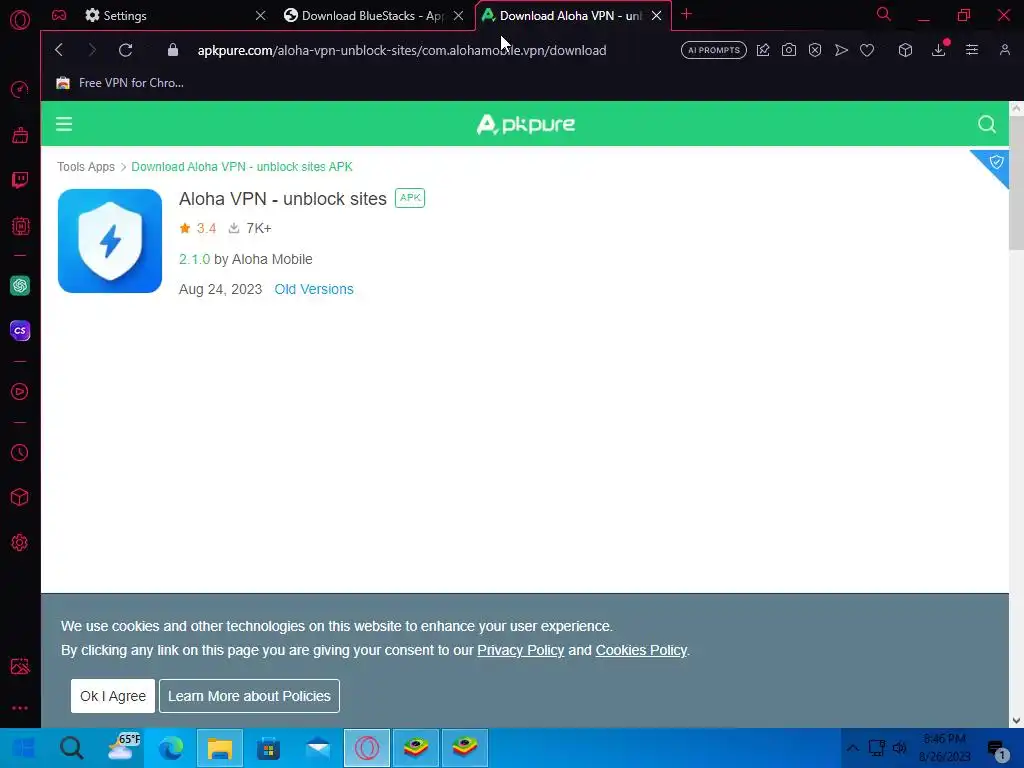
Task: Open Microsoft Store from taskbar
Action: coord(268,748)
